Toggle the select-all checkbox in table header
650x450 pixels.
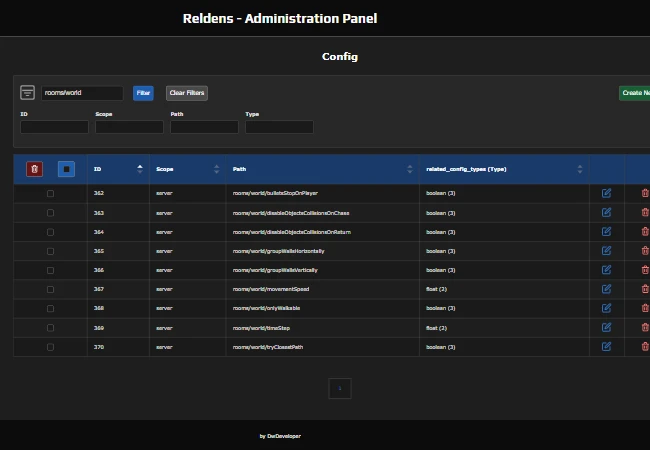pos(66,169)
